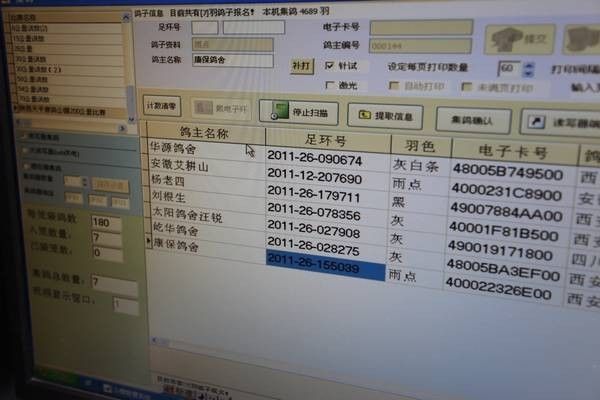Click right arrow of race list horizontal scrollbar
This screenshot has width=600, height=400.
tap(122, 128)
